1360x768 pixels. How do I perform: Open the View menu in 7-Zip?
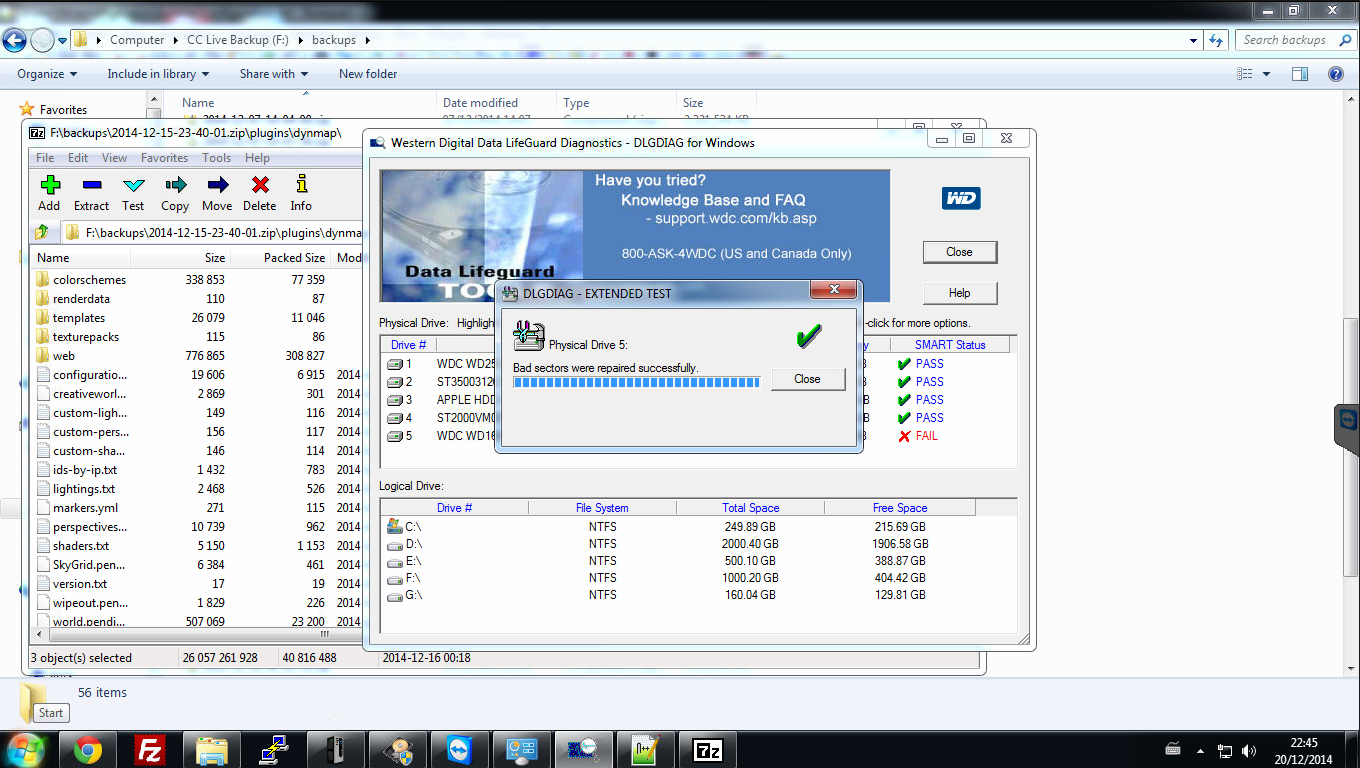[114, 158]
